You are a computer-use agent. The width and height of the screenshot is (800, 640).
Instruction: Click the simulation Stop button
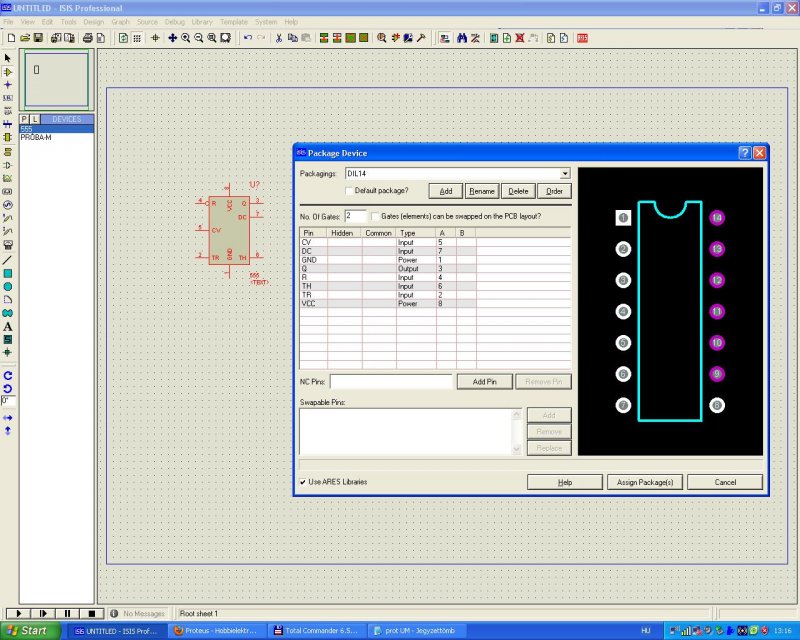click(92, 613)
